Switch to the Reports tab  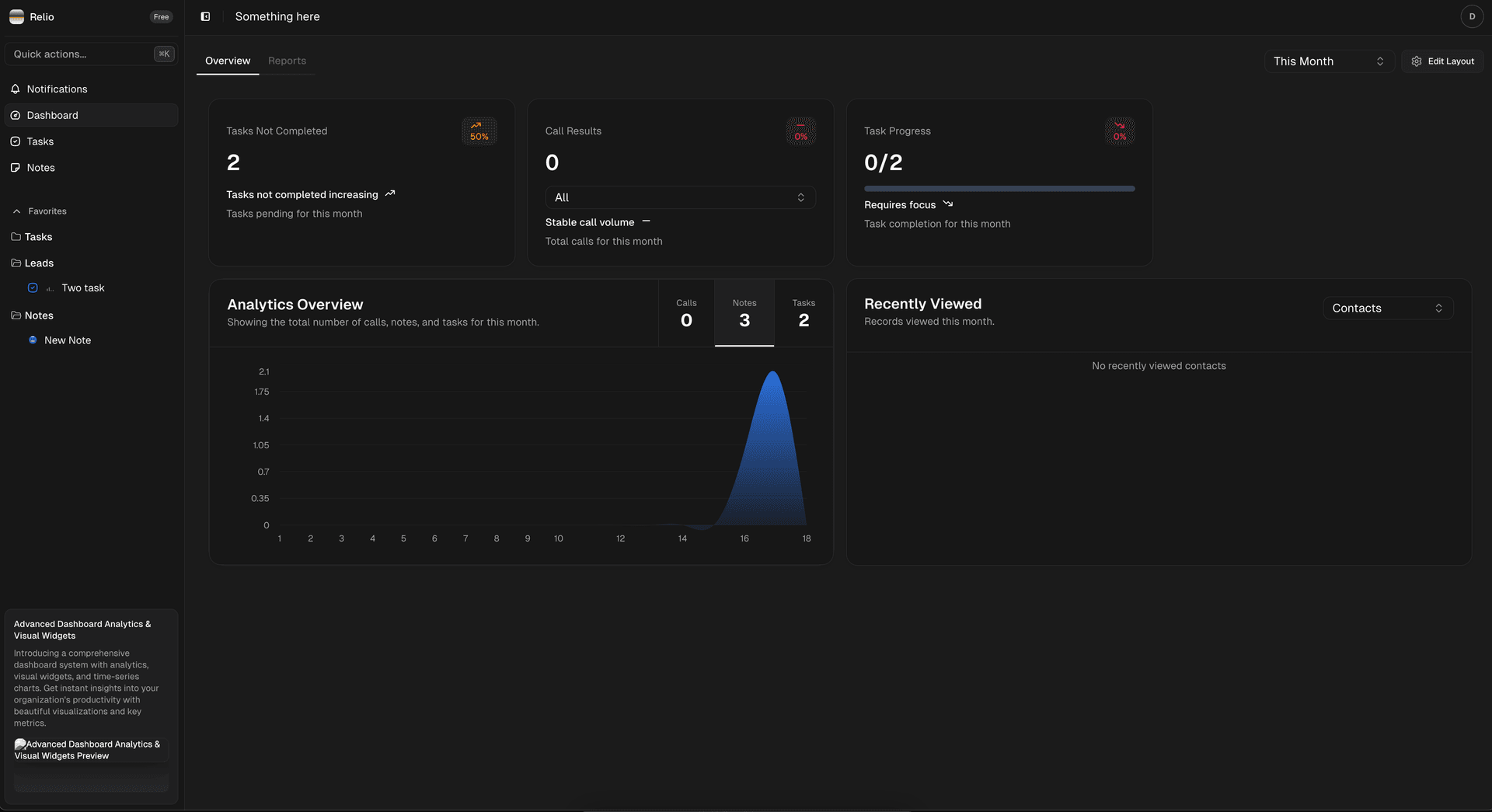(287, 61)
